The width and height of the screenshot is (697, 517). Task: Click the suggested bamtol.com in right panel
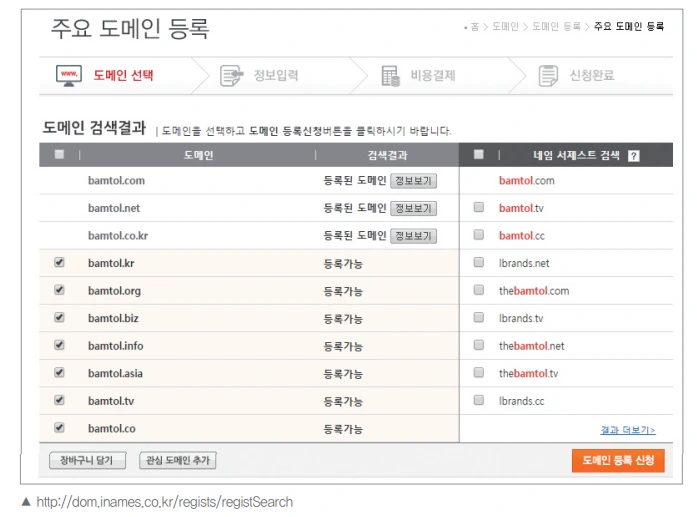pos(527,180)
